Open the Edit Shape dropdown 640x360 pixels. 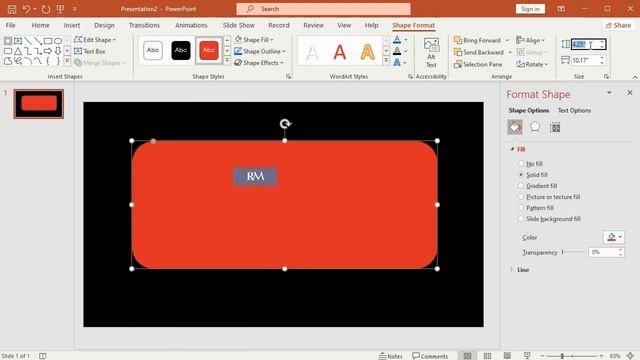95,40
